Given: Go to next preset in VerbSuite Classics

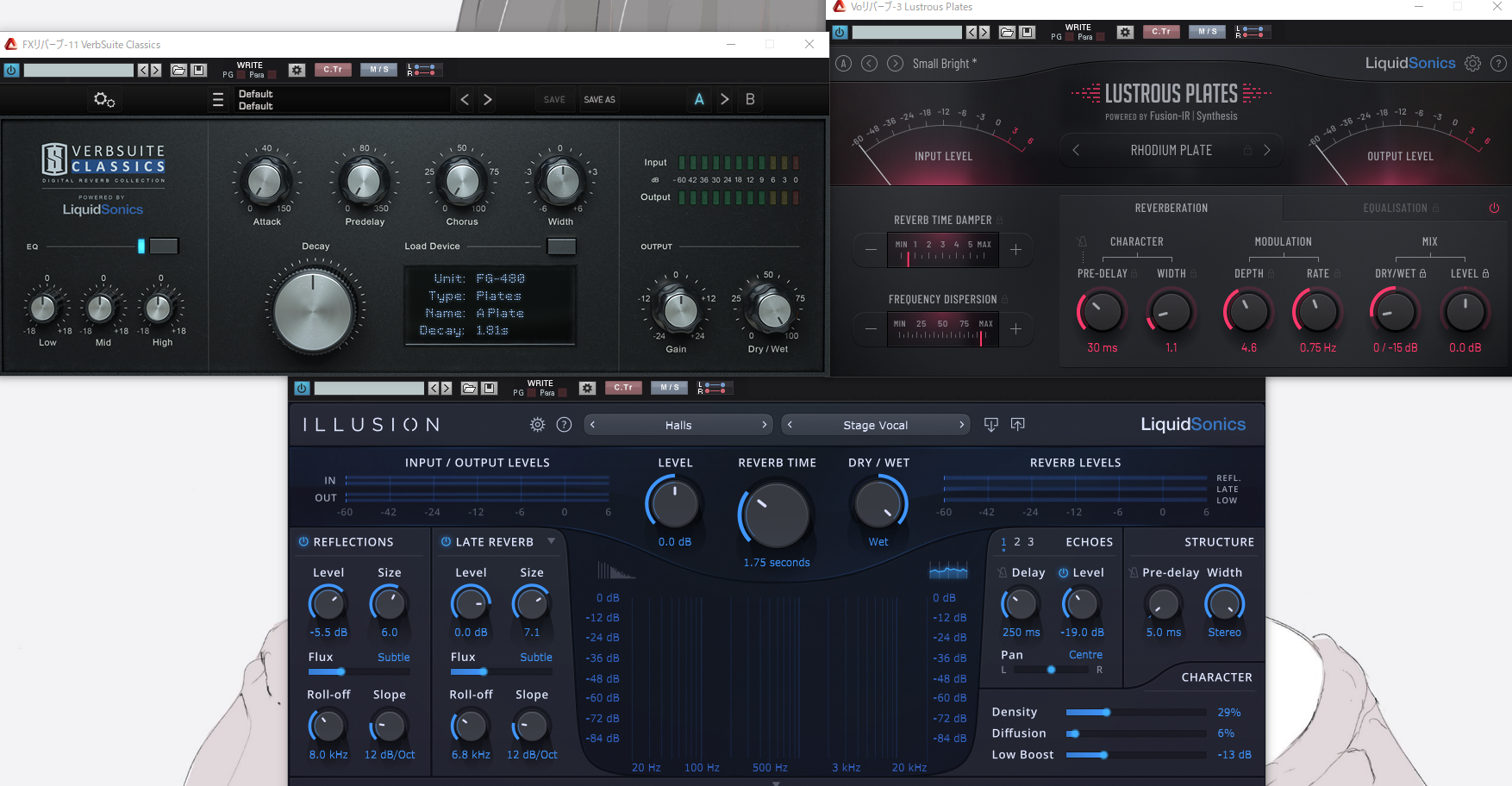Looking at the screenshot, I should point(488,100).
